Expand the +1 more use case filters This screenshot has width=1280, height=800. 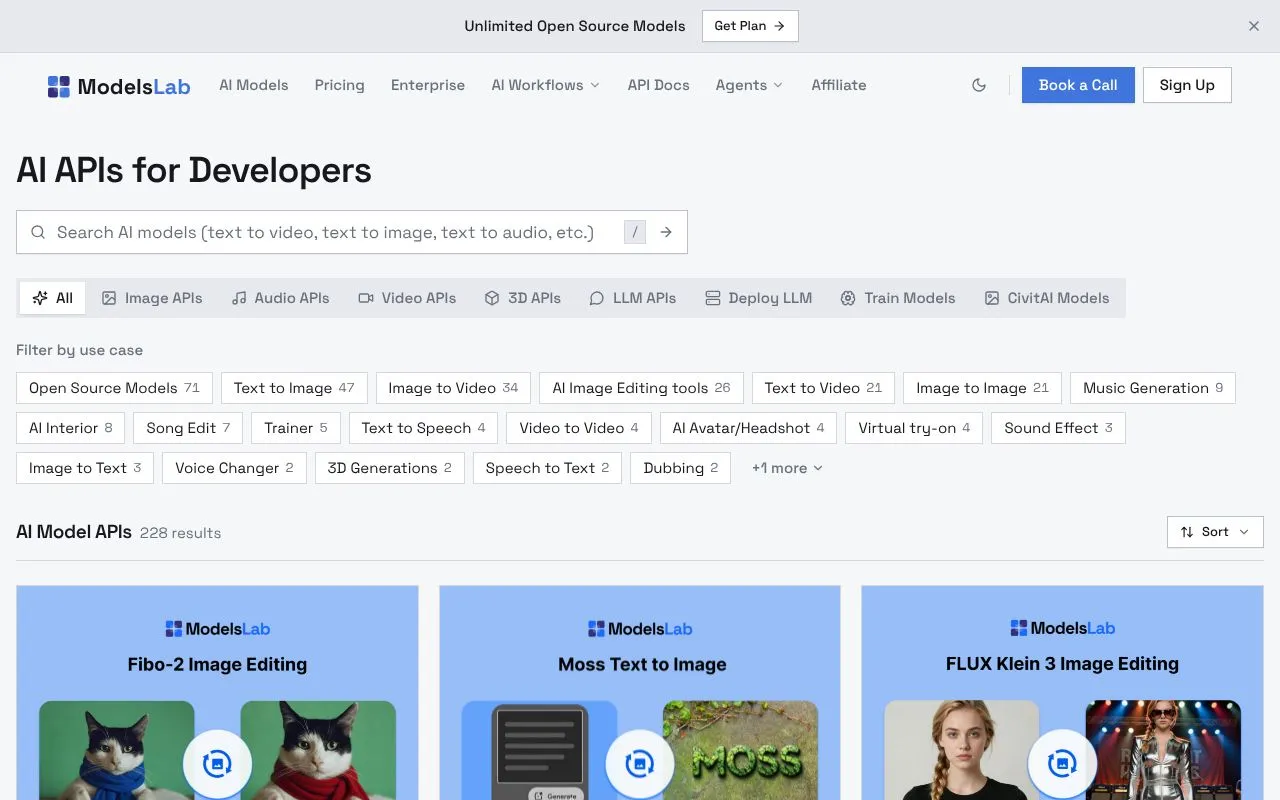click(x=787, y=468)
